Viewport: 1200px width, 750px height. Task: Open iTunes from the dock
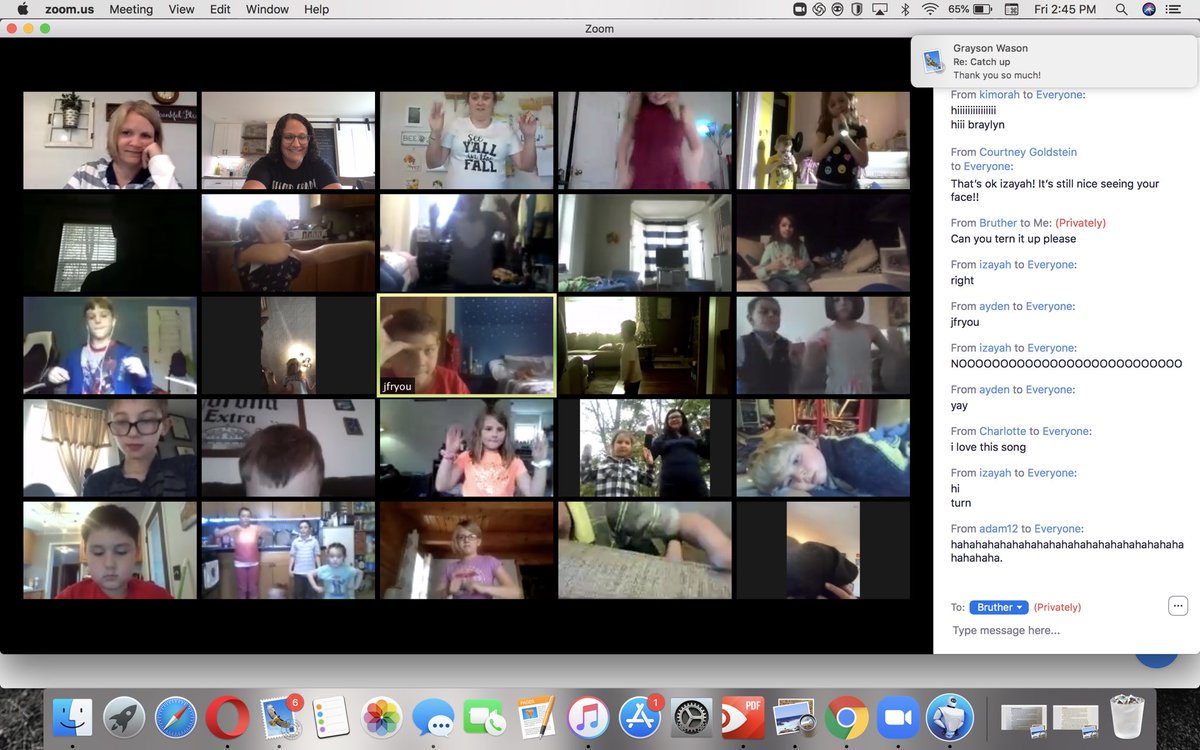[588, 718]
